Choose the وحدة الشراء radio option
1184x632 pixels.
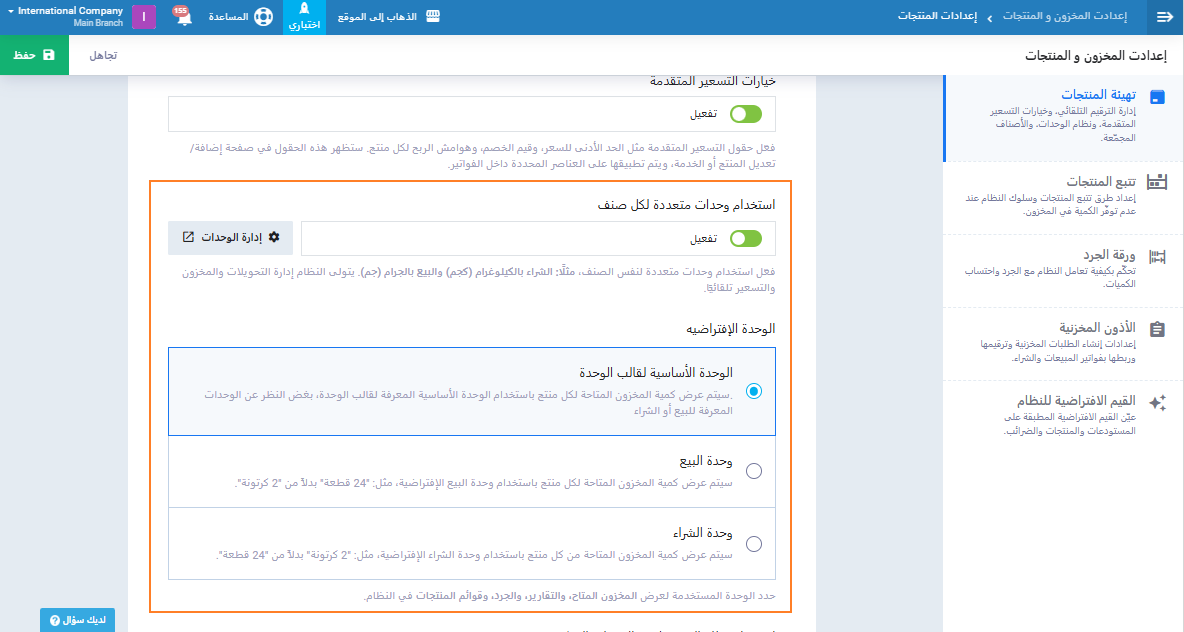point(753,544)
